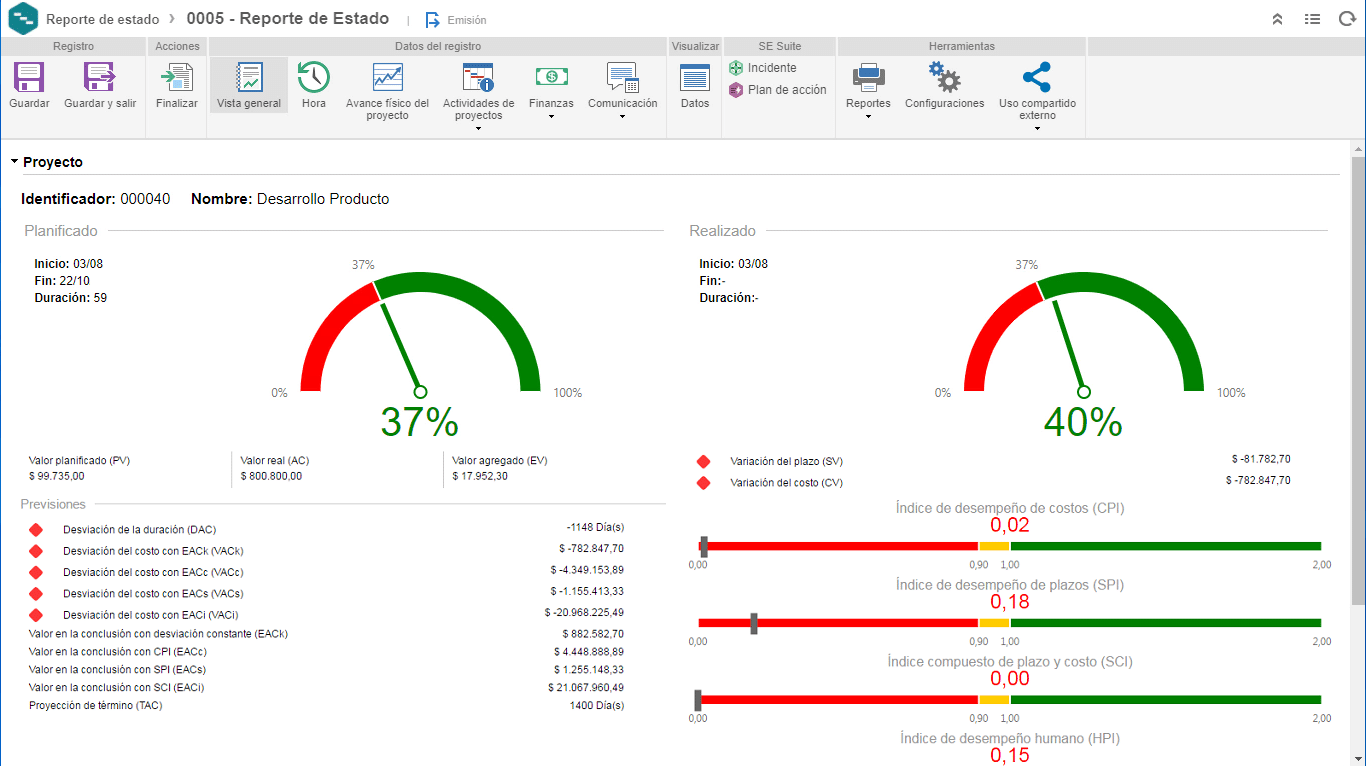This screenshot has height=766, width=1366.
Task: Collapse the header with double chevron icon
Action: tap(1277, 19)
